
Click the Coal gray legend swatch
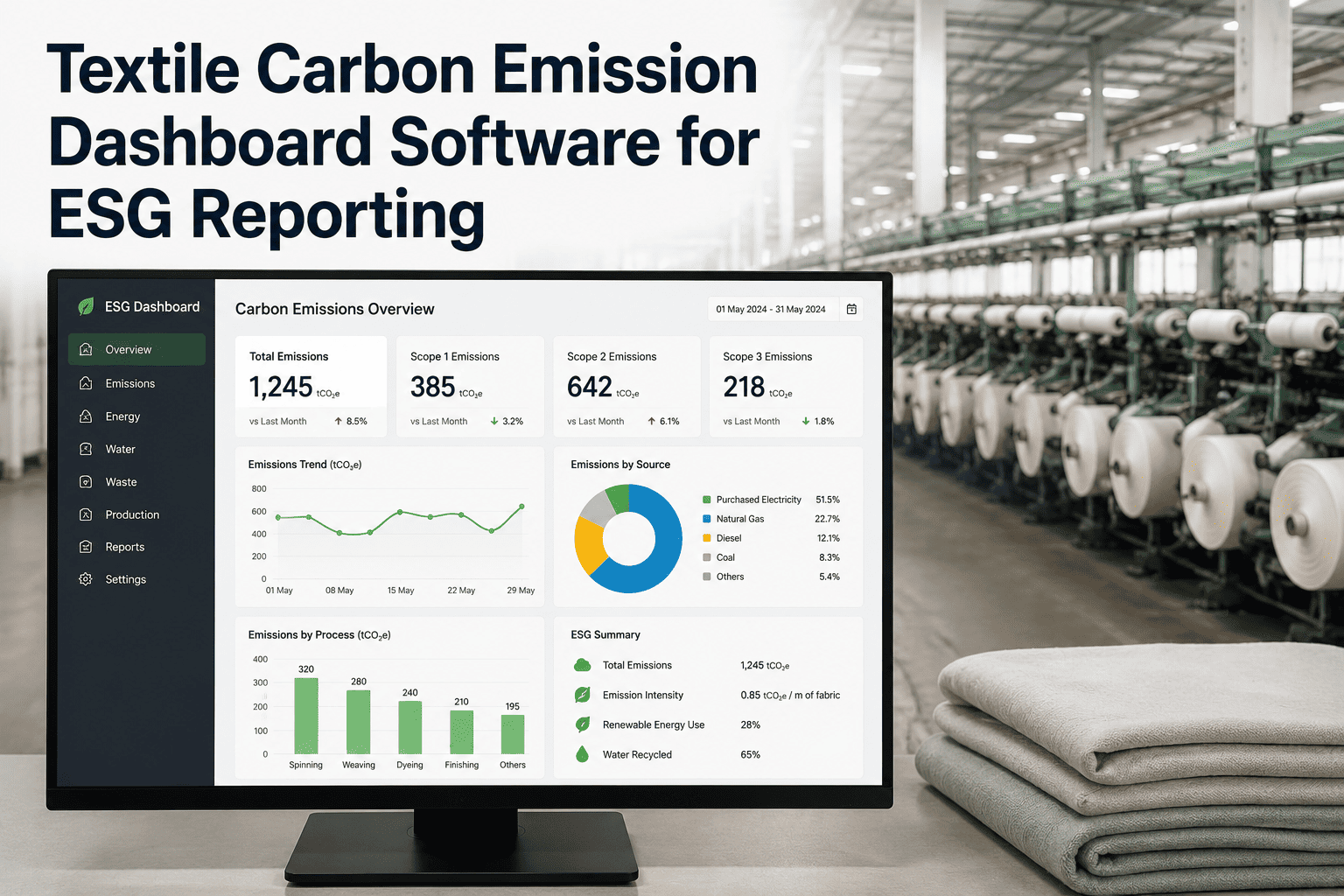707,557
